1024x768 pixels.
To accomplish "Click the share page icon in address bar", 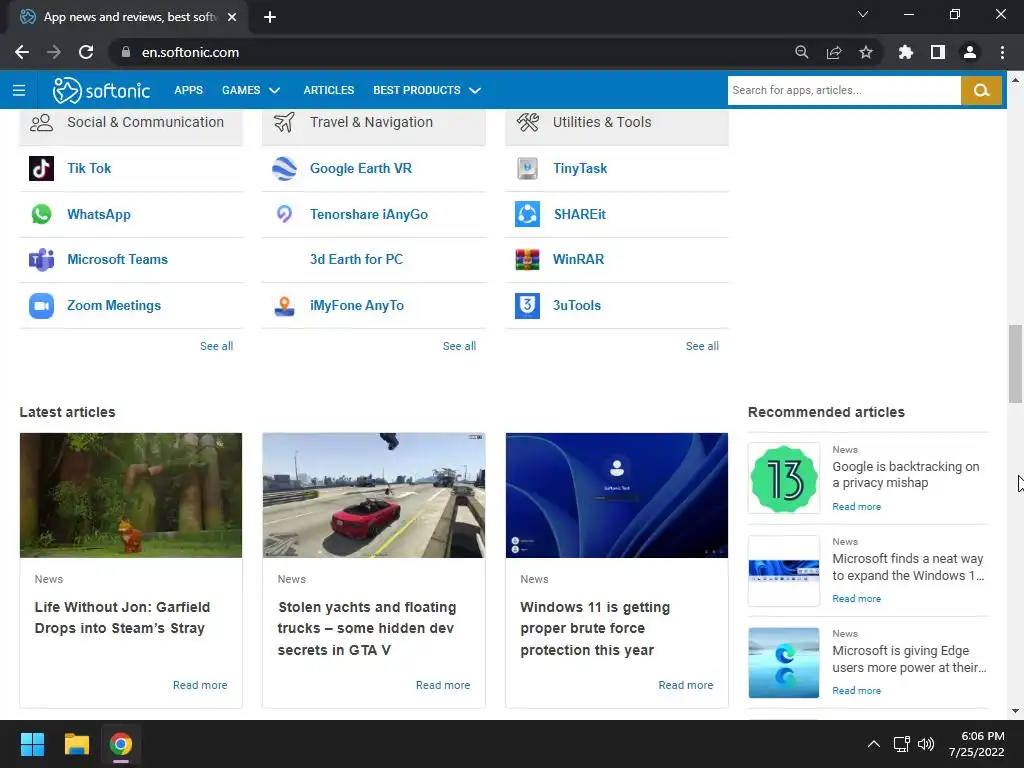I will pyautogui.click(x=834, y=52).
